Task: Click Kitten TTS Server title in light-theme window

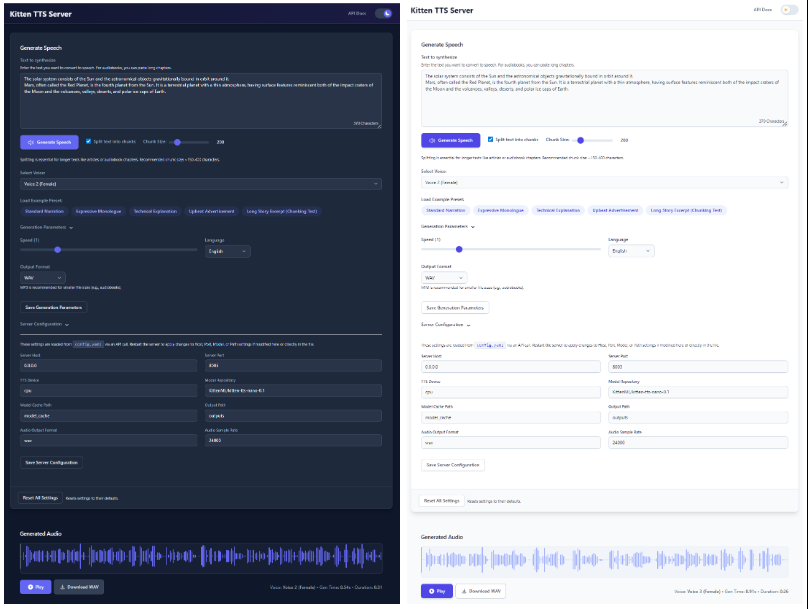Action: [x=442, y=10]
